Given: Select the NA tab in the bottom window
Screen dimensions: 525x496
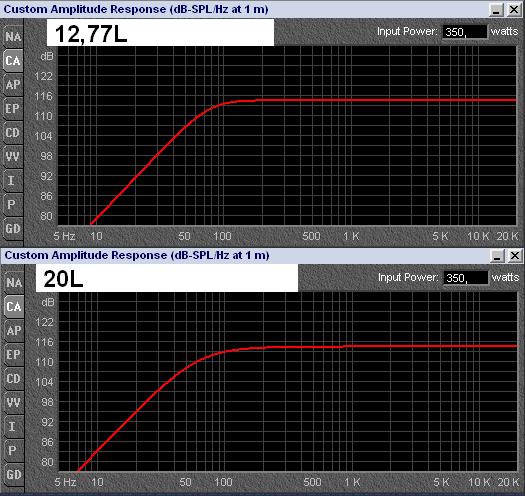Looking at the screenshot, I should coord(14,283).
